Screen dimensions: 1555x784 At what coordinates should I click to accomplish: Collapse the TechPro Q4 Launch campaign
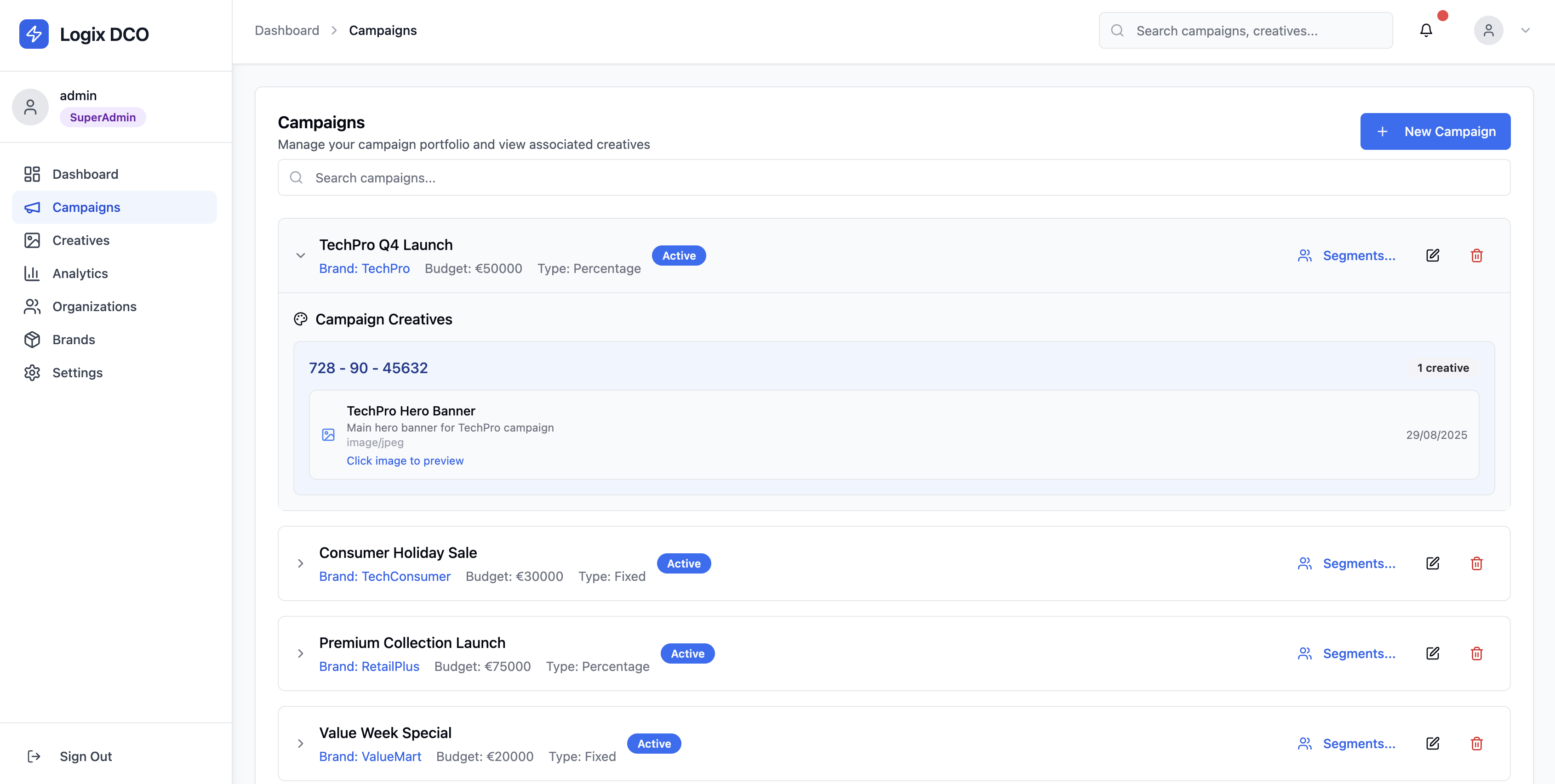[x=300, y=256]
